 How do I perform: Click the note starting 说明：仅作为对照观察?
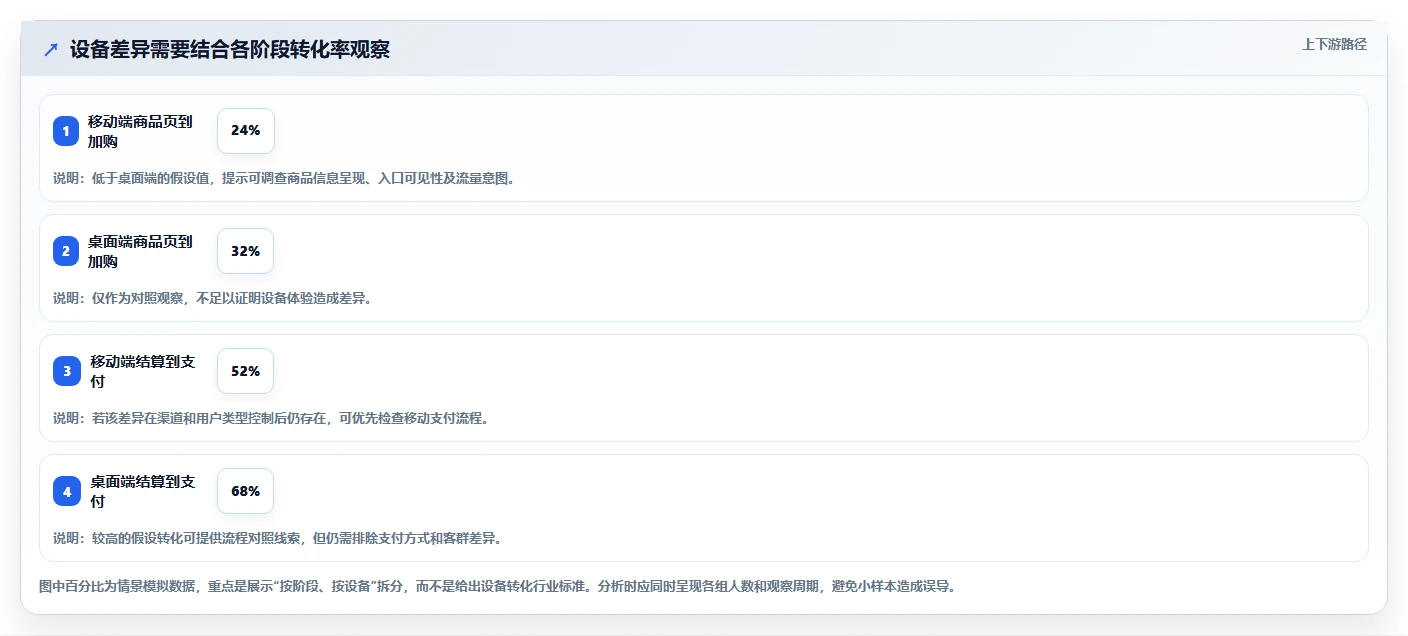tap(213, 298)
